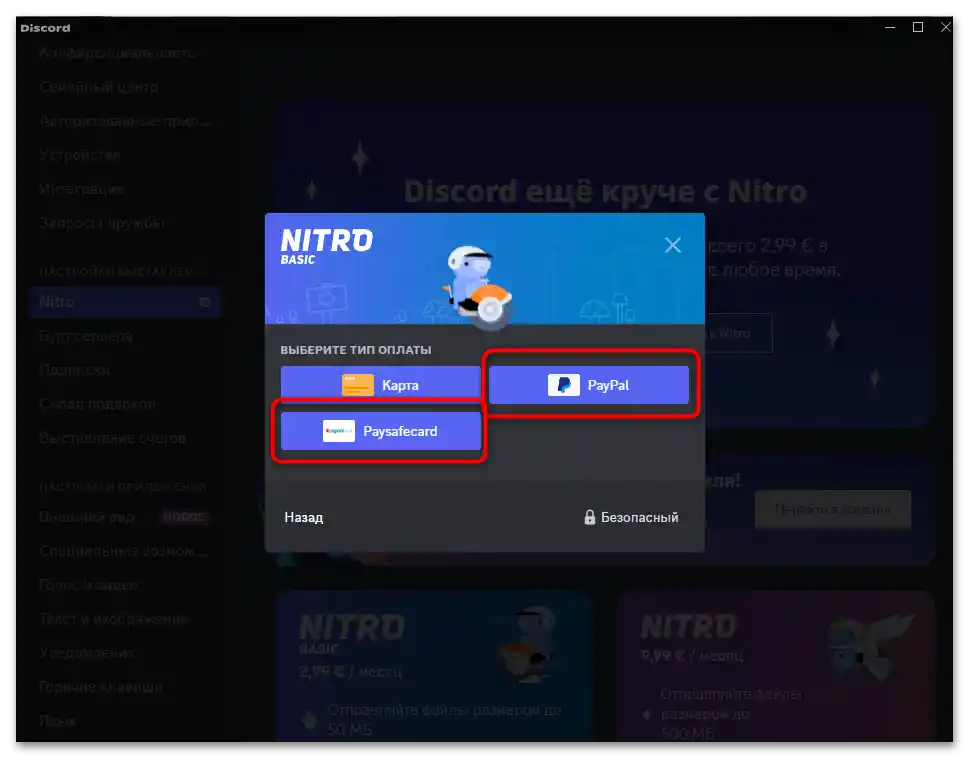Click the PayPal logo icon
Image resolution: width=969 pixels, height=758 pixels.
point(564,385)
